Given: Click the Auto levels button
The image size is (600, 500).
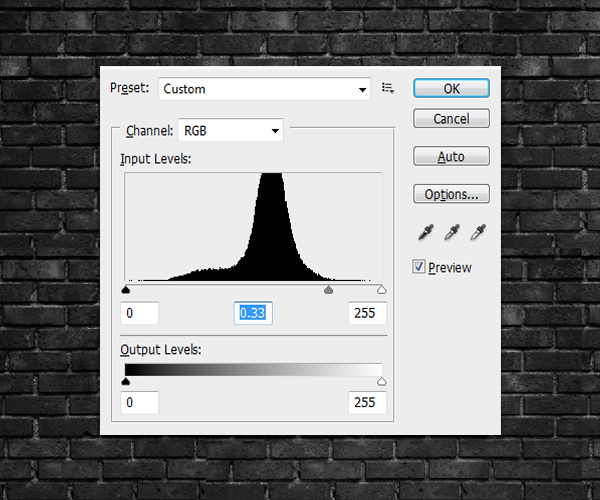Looking at the screenshot, I should coord(451,157).
